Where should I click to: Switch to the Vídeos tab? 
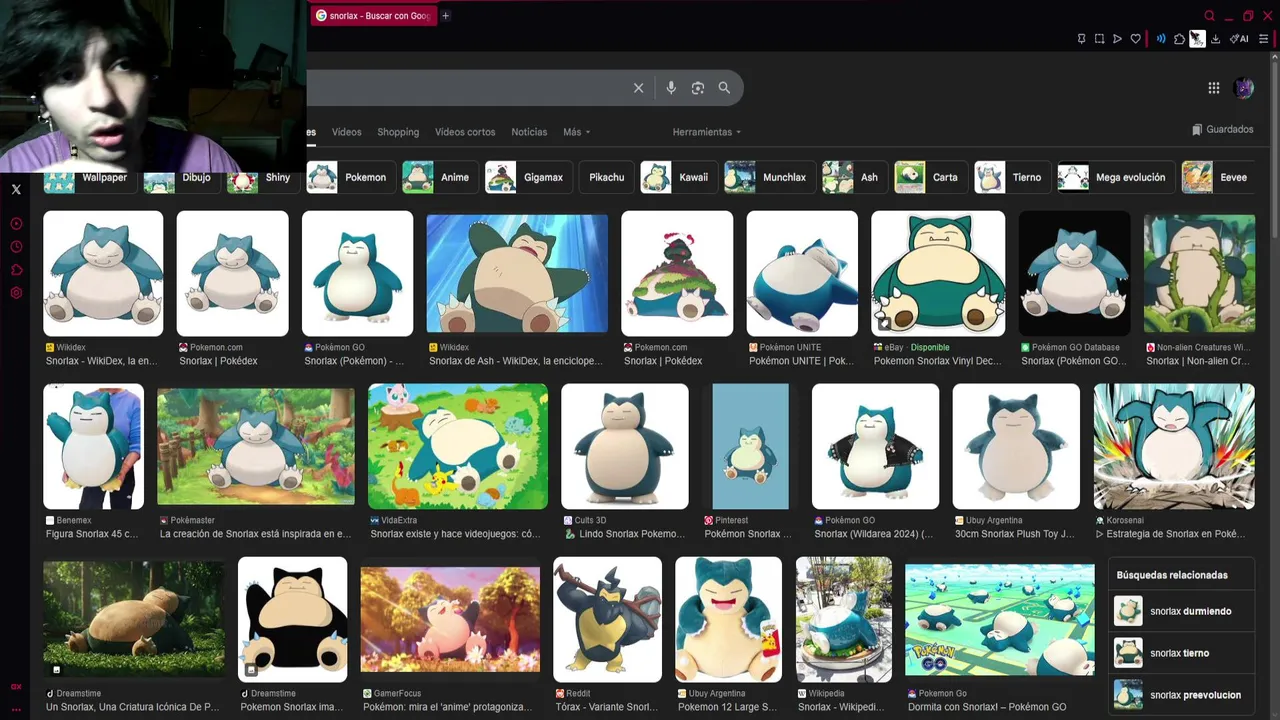(x=347, y=132)
